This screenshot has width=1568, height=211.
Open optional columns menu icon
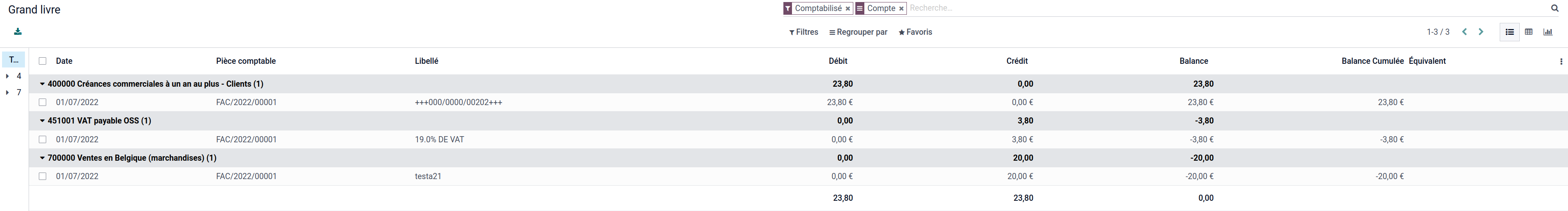(1561, 61)
